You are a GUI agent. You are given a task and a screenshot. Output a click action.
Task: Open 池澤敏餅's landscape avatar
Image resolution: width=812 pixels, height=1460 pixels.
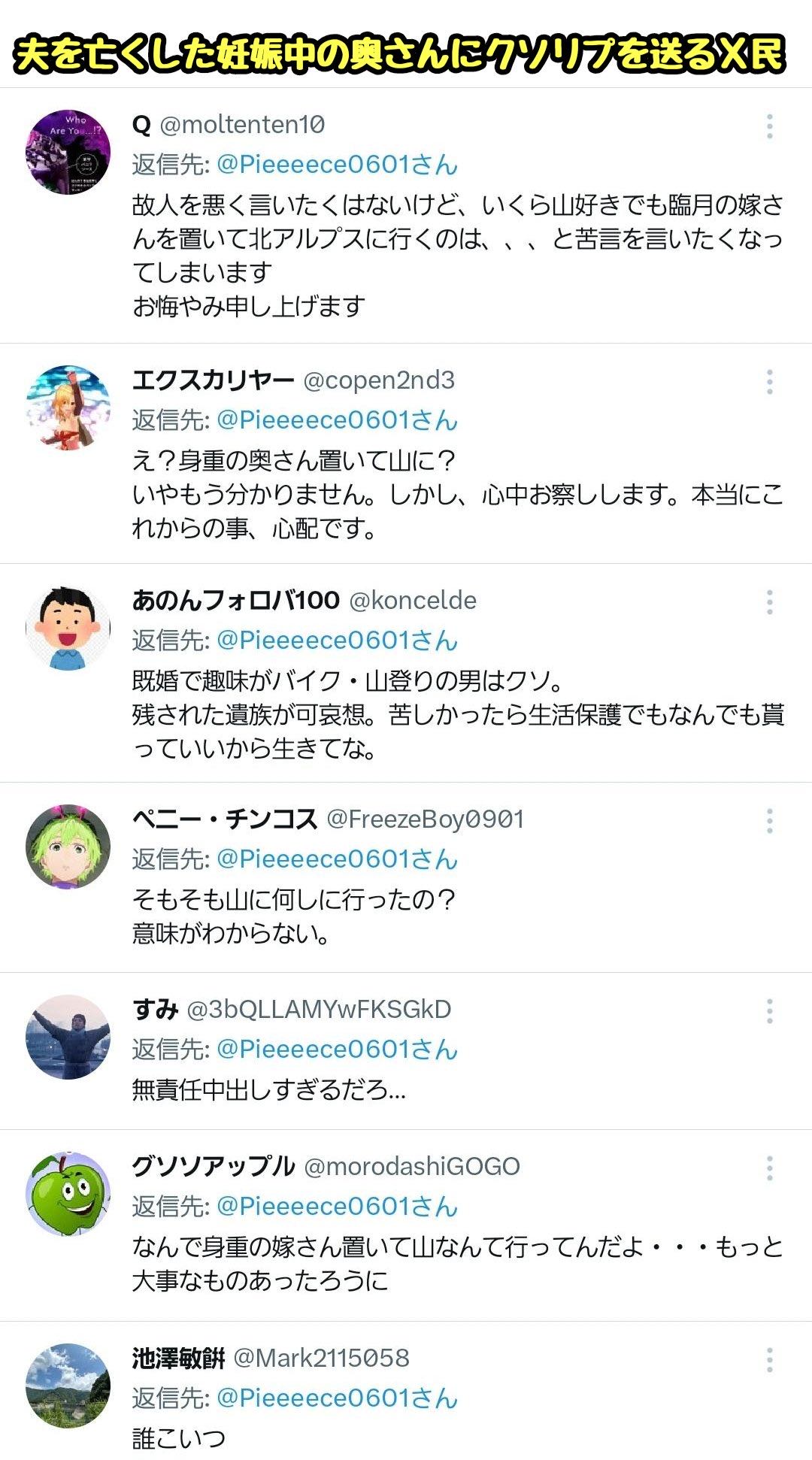[x=68, y=1386]
